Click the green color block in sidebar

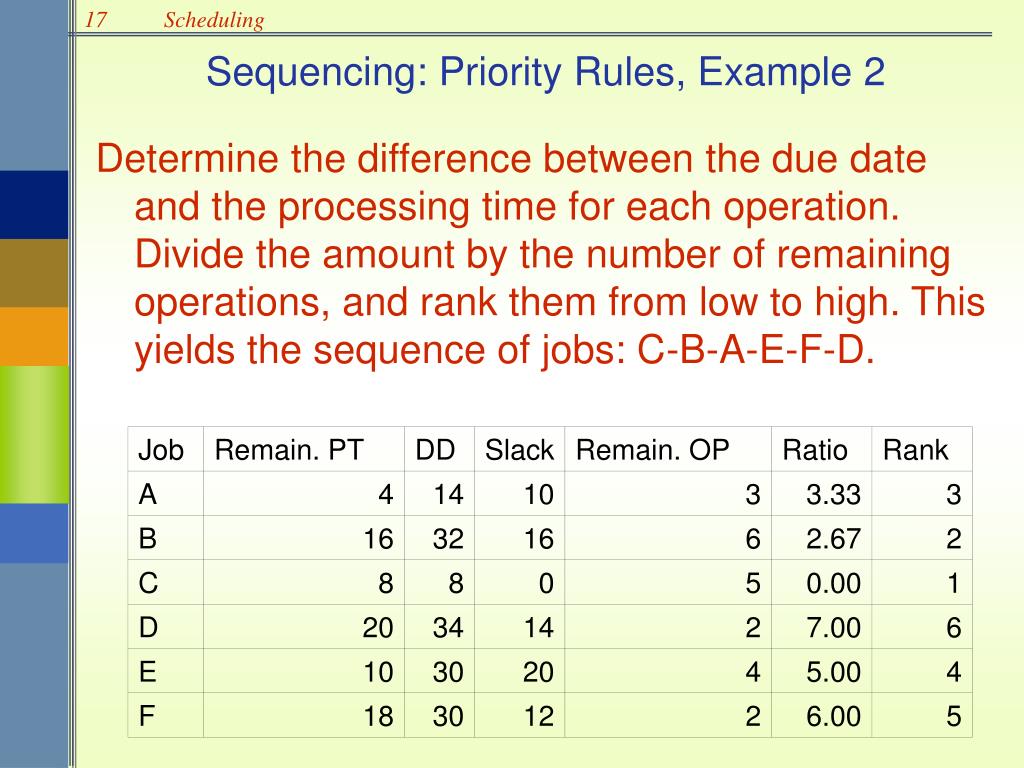tap(34, 434)
